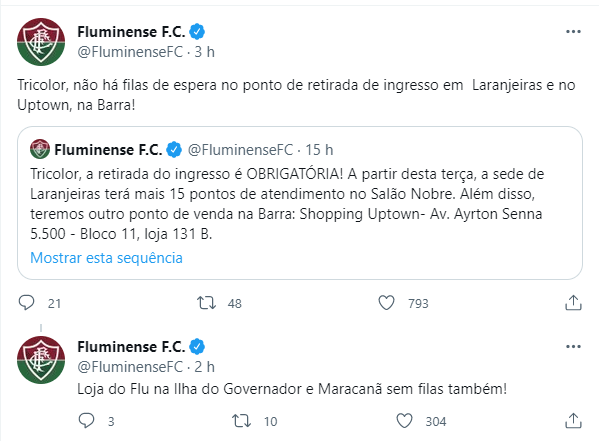Open Fluminense avatar on the second tweet
599x441 pixels.
pos(41,360)
